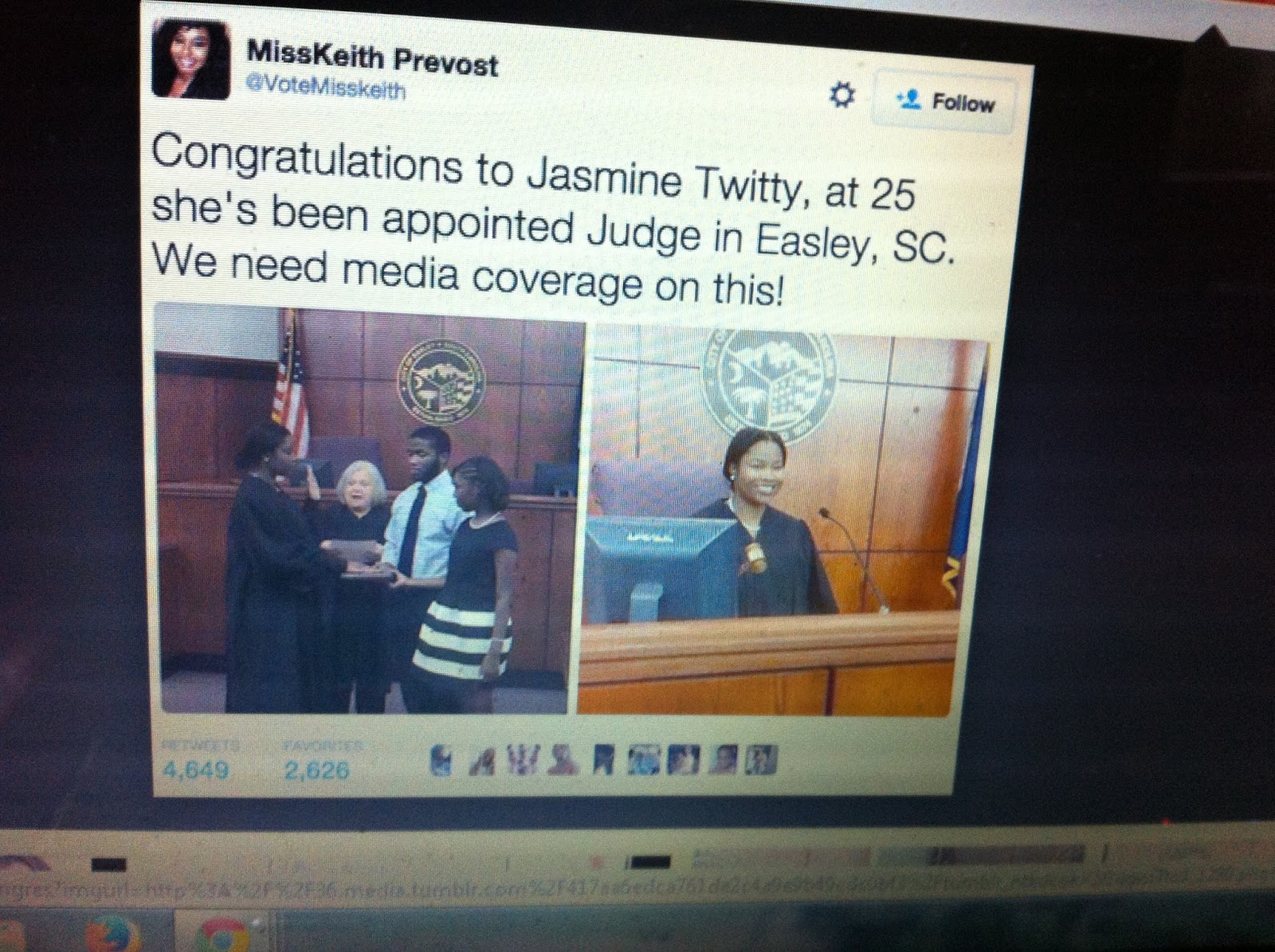This screenshot has height=952, width=1275.
Task: Click the Follow button
Action: 944,102
